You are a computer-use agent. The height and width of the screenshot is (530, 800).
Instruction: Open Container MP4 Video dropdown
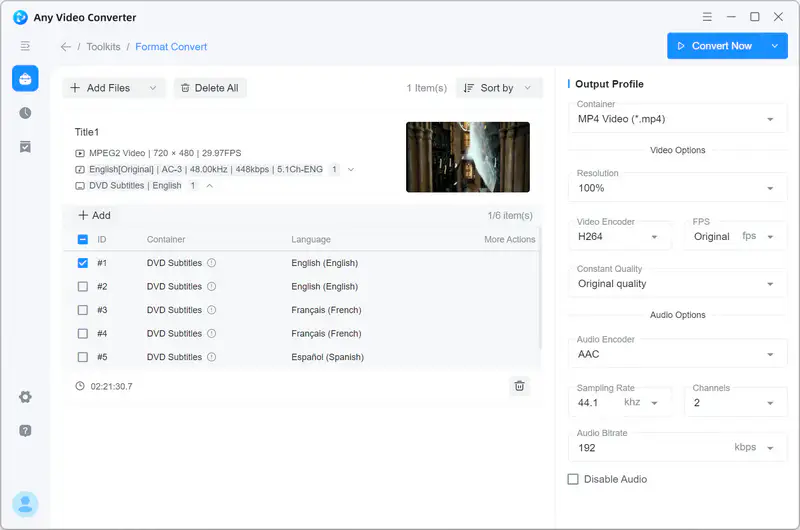pos(678,119)
